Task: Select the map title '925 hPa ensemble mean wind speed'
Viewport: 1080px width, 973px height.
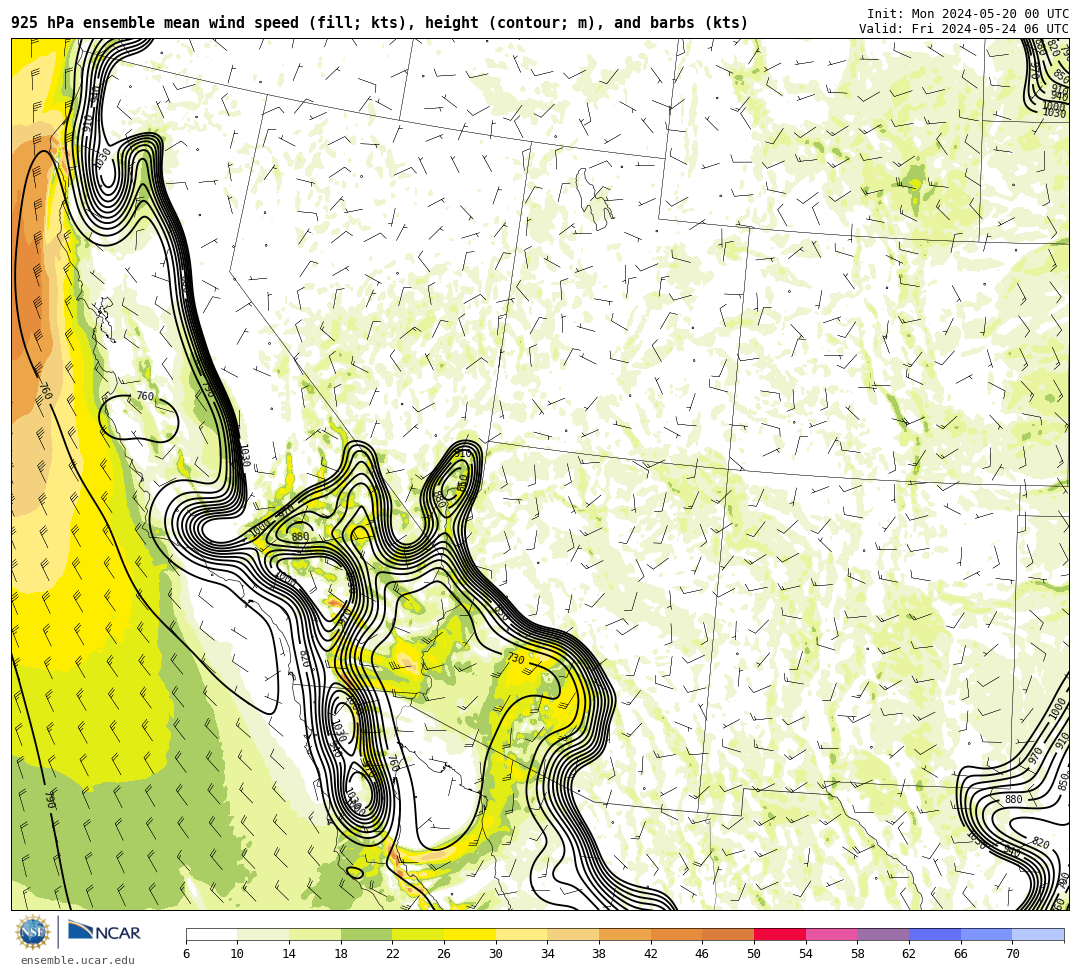Action: point(156,23)
